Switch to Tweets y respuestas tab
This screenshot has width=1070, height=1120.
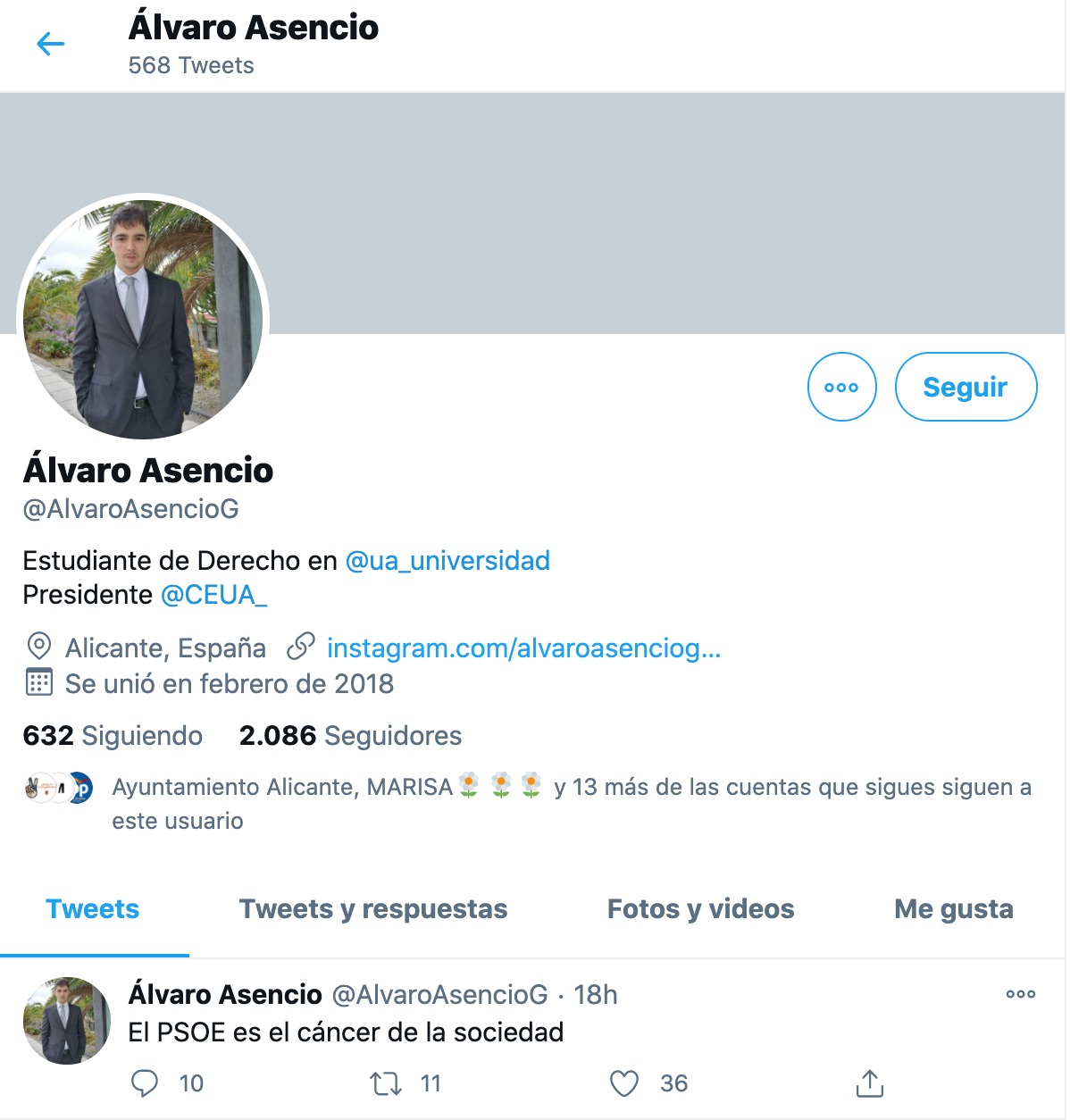click(373, 909)
